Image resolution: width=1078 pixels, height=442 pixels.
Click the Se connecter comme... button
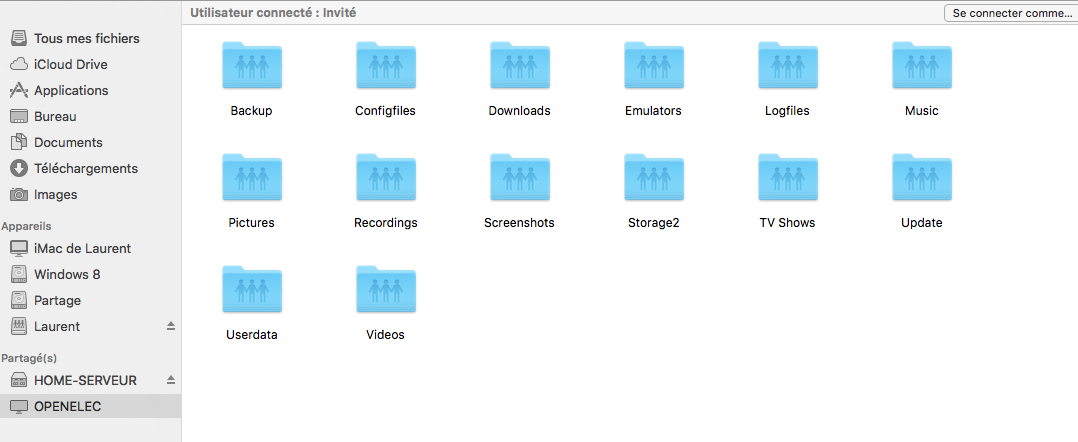coord(1011,13)
